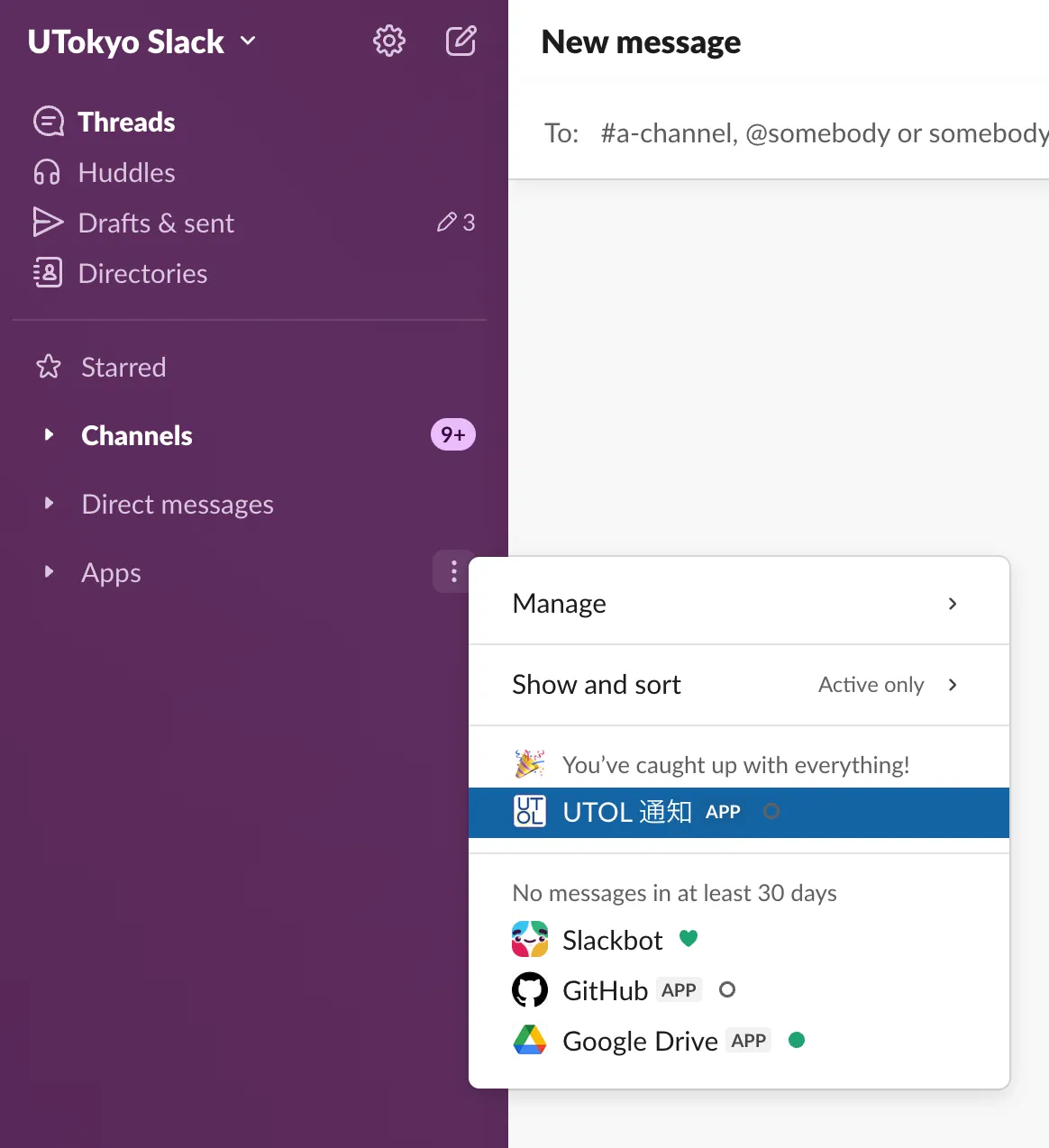Expand the Apps section arrow

point(50,572)
